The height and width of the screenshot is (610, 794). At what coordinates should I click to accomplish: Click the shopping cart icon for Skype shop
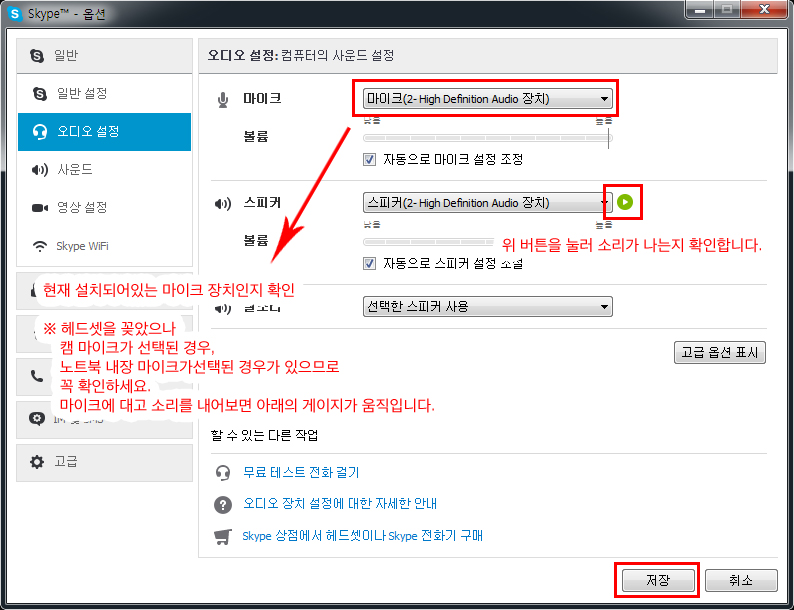point(223,536)
